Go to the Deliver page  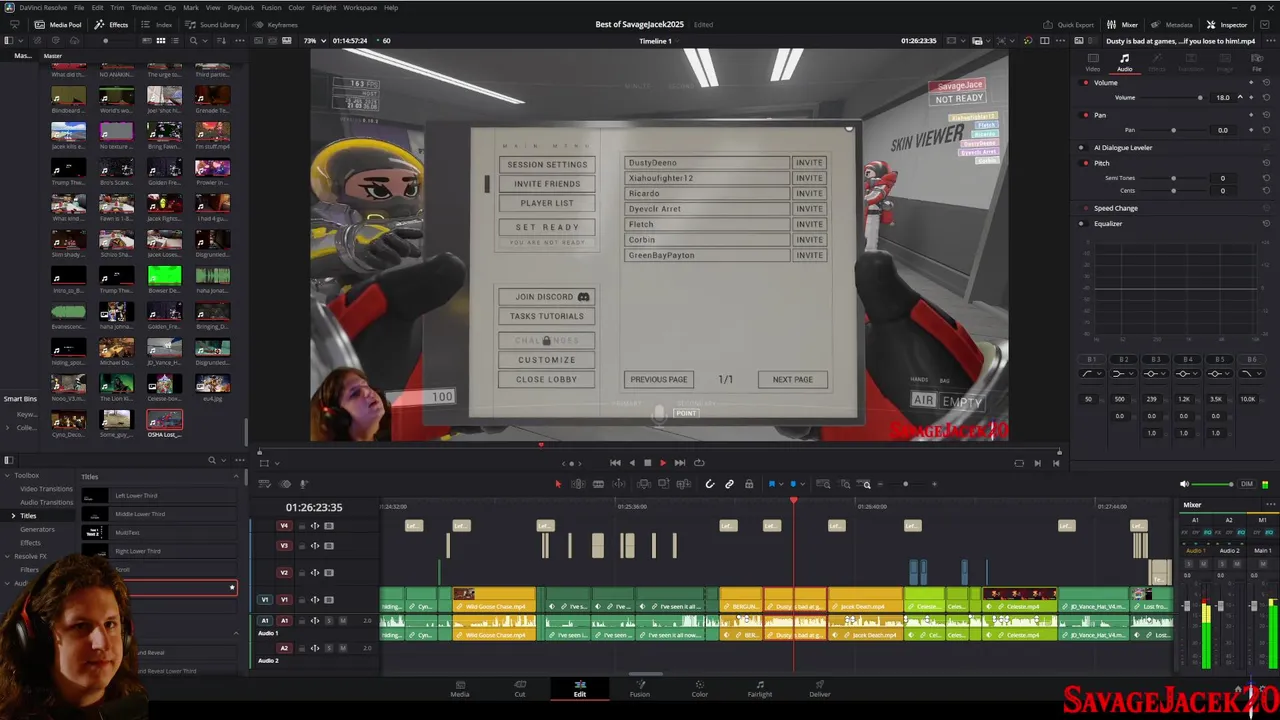tap(820, 689)
